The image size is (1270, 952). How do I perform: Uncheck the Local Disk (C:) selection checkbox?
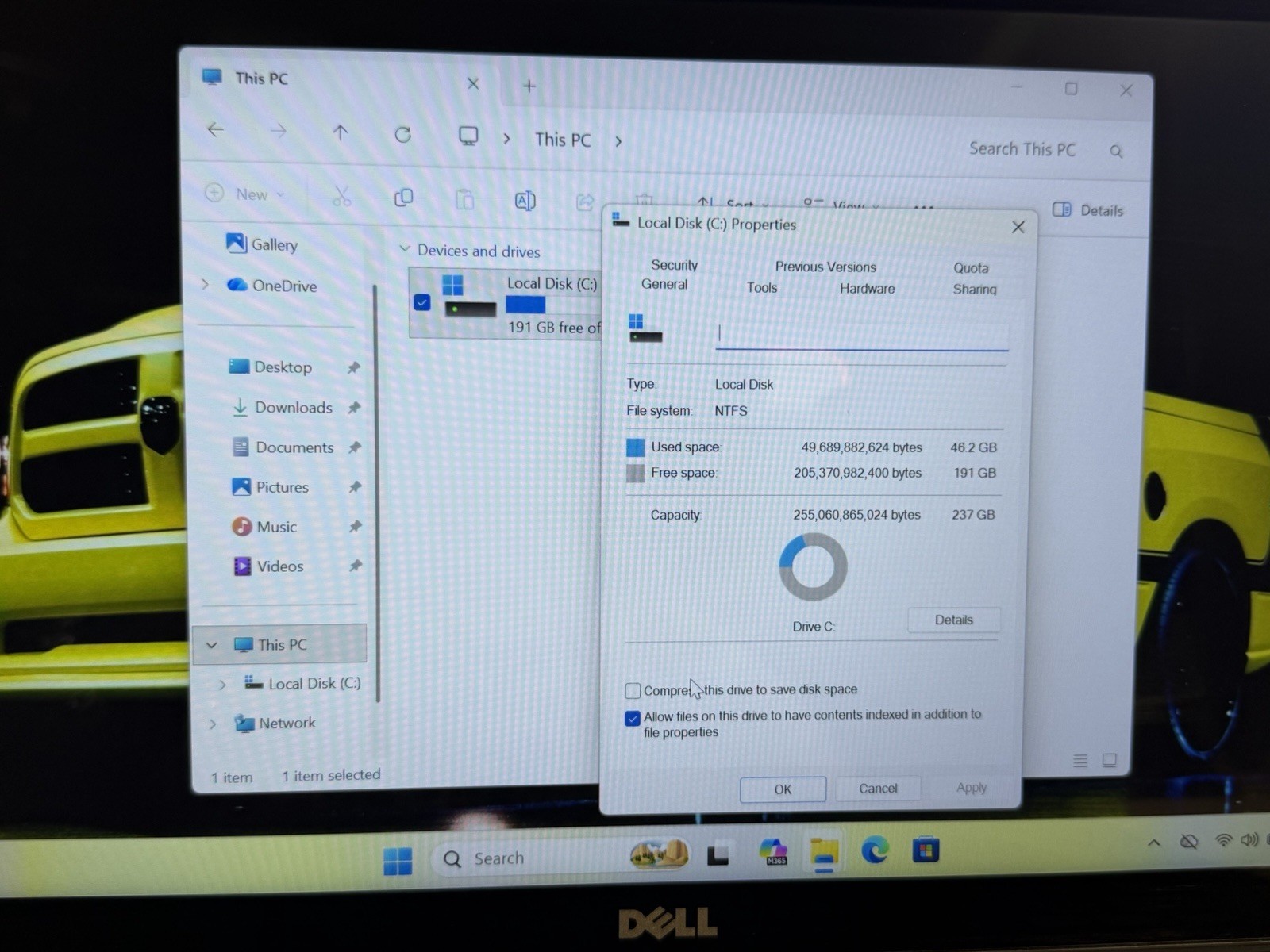[422, 302]
